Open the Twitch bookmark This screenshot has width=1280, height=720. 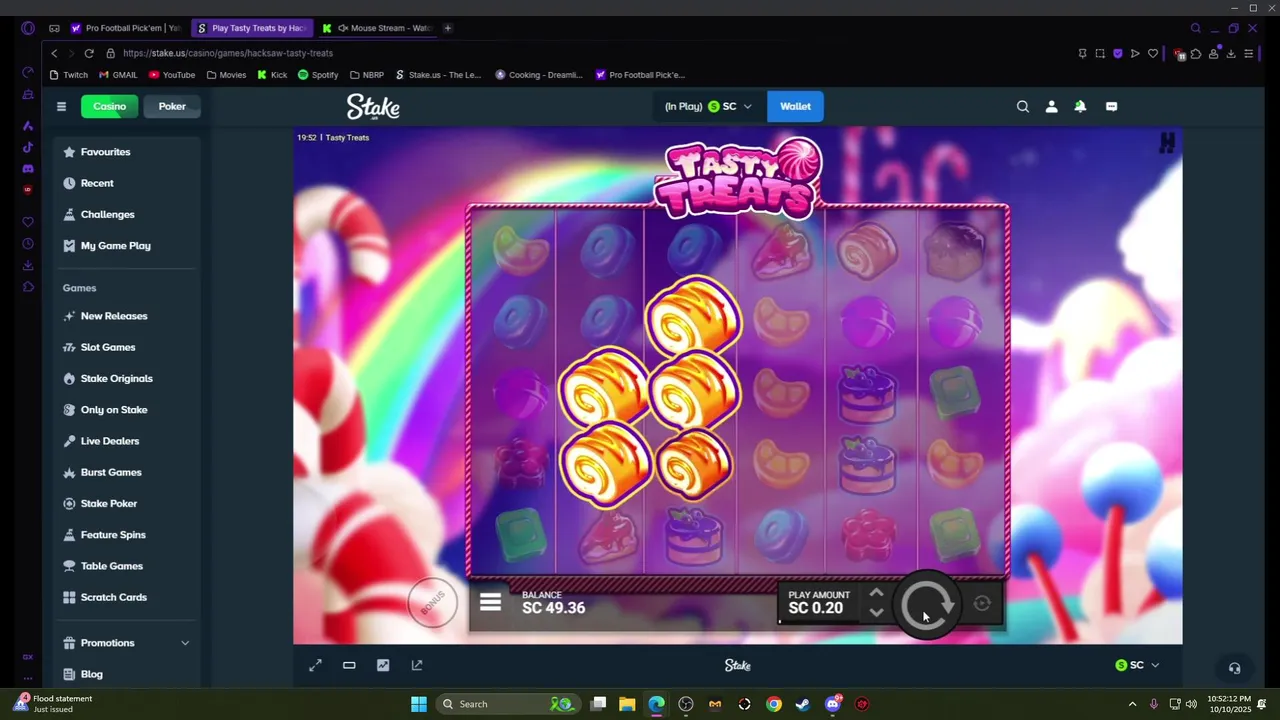click(x=69, y=75)
